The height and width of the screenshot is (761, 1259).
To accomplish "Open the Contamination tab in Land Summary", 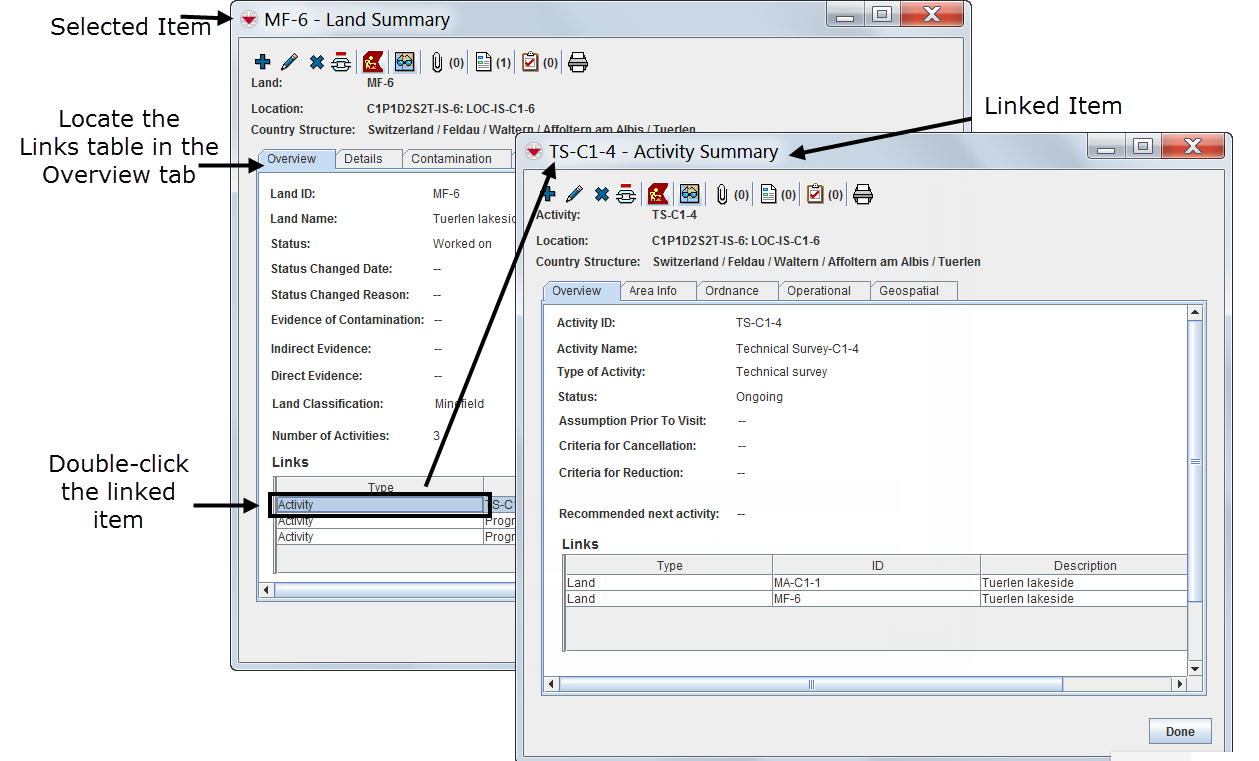I will [451, 159].
